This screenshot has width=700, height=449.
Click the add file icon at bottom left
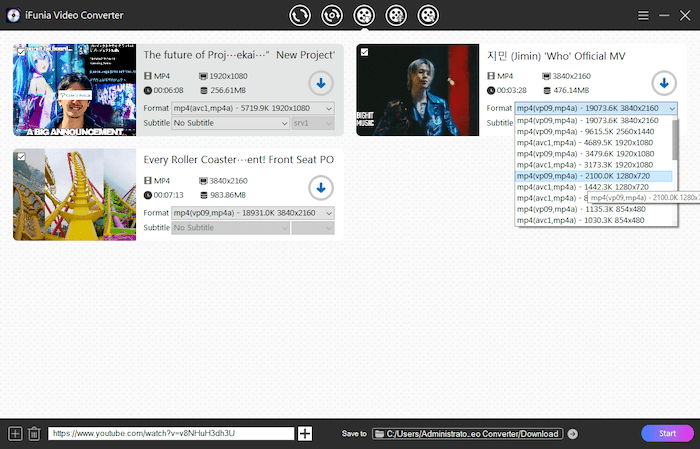pyautogui.click(x=15, y=433)
